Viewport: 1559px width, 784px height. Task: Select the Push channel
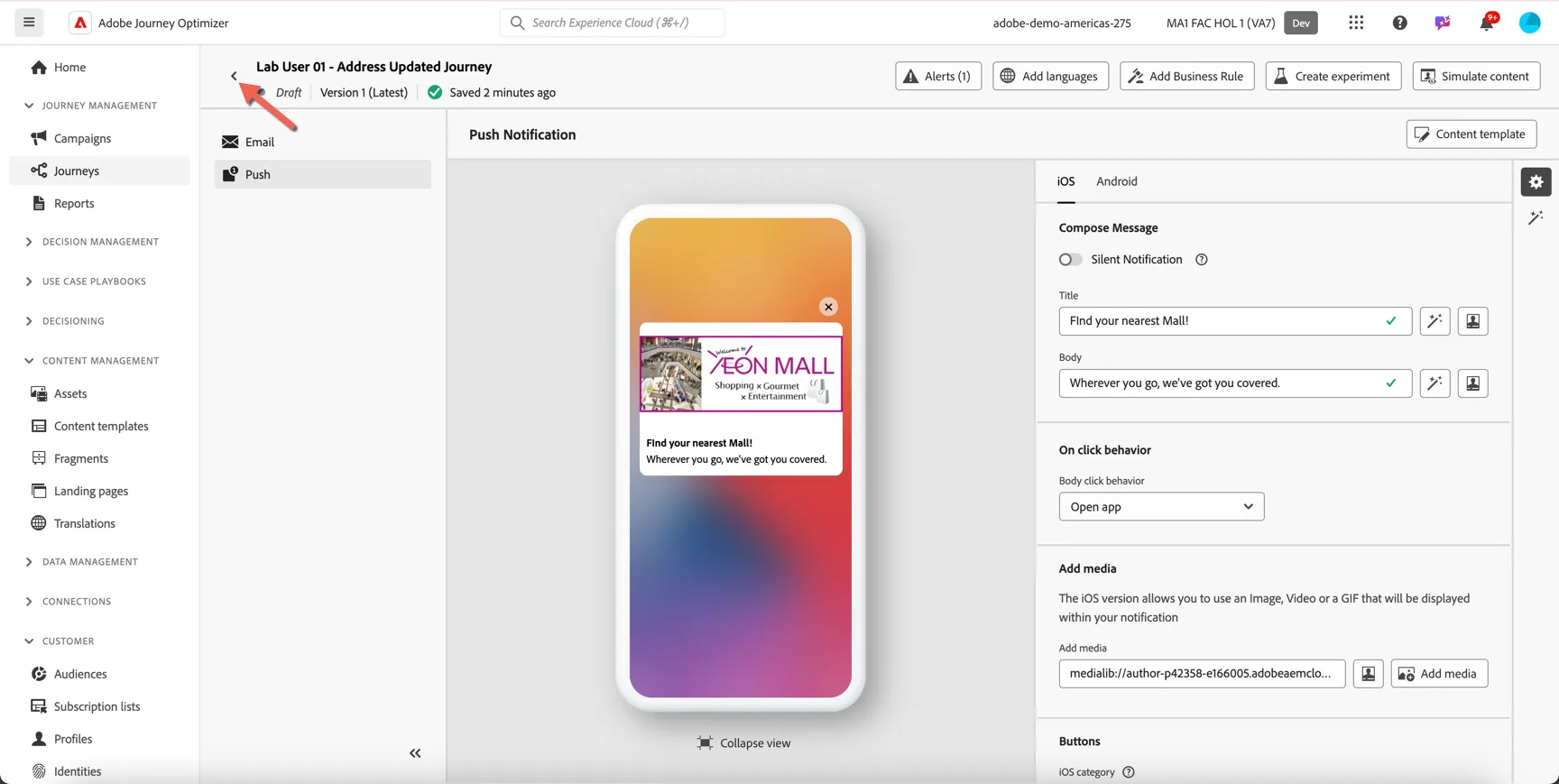[x=323, y=174]
